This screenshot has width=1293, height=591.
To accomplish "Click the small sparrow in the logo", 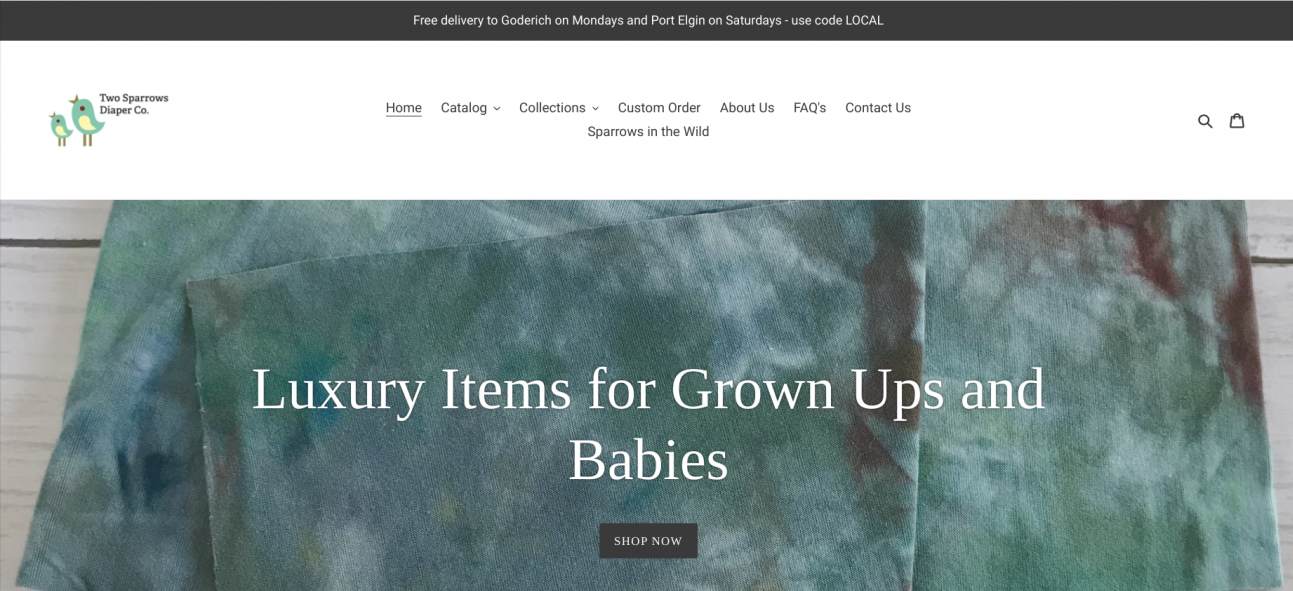I will pos(60,129).
